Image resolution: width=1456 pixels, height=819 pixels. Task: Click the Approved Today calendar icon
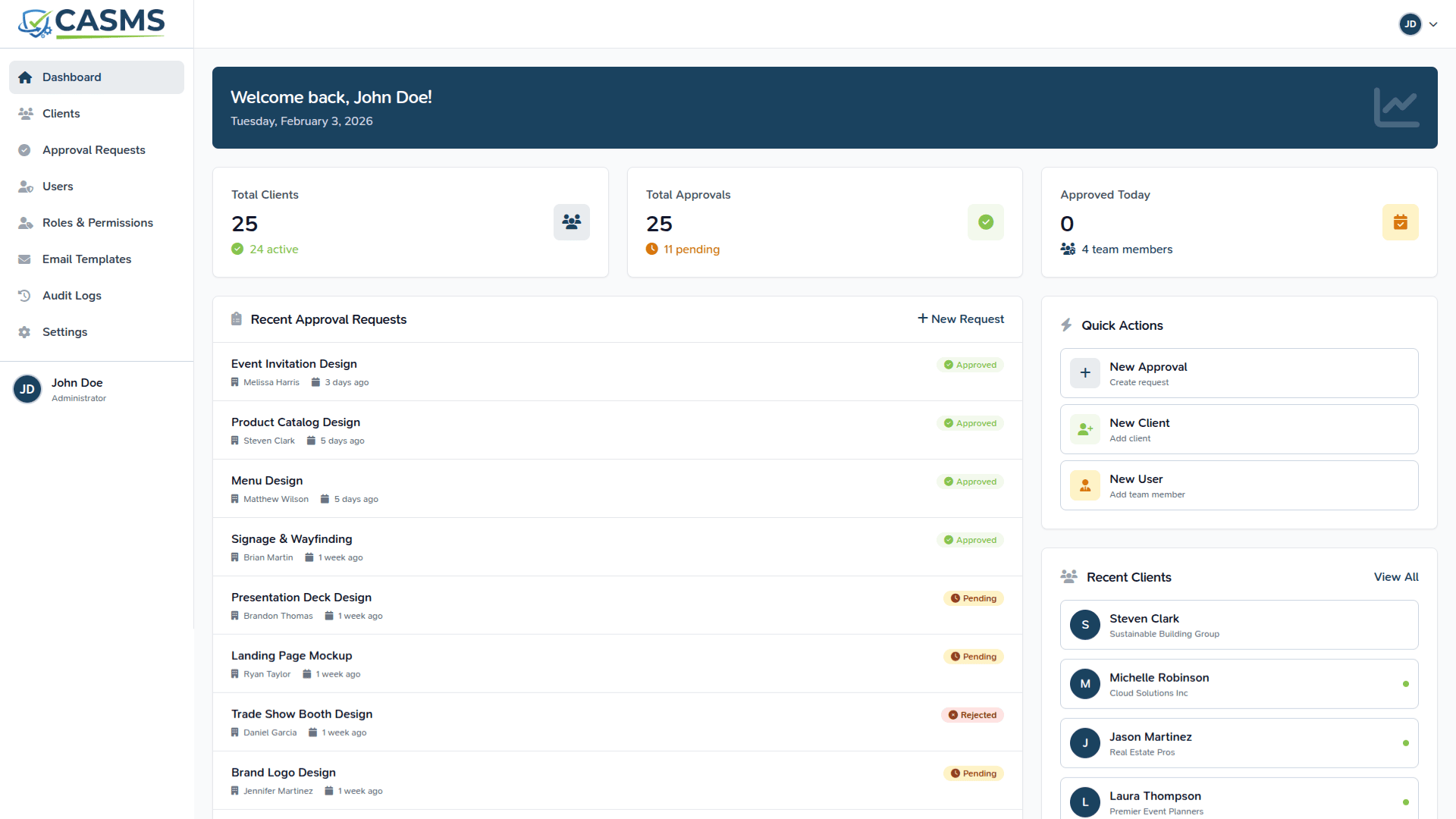pos(1400,222)
